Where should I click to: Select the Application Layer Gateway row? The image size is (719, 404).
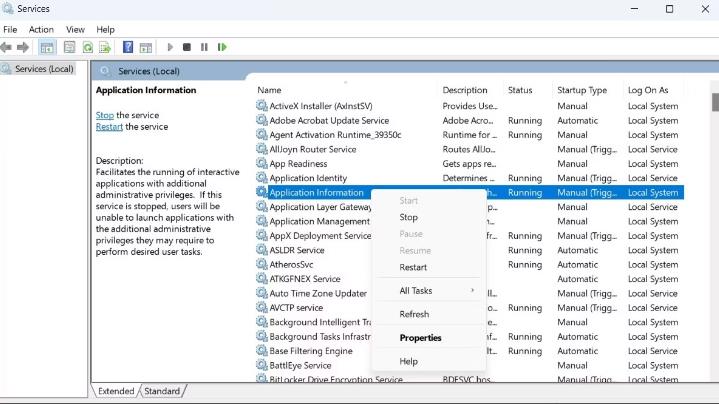point(470,207)
